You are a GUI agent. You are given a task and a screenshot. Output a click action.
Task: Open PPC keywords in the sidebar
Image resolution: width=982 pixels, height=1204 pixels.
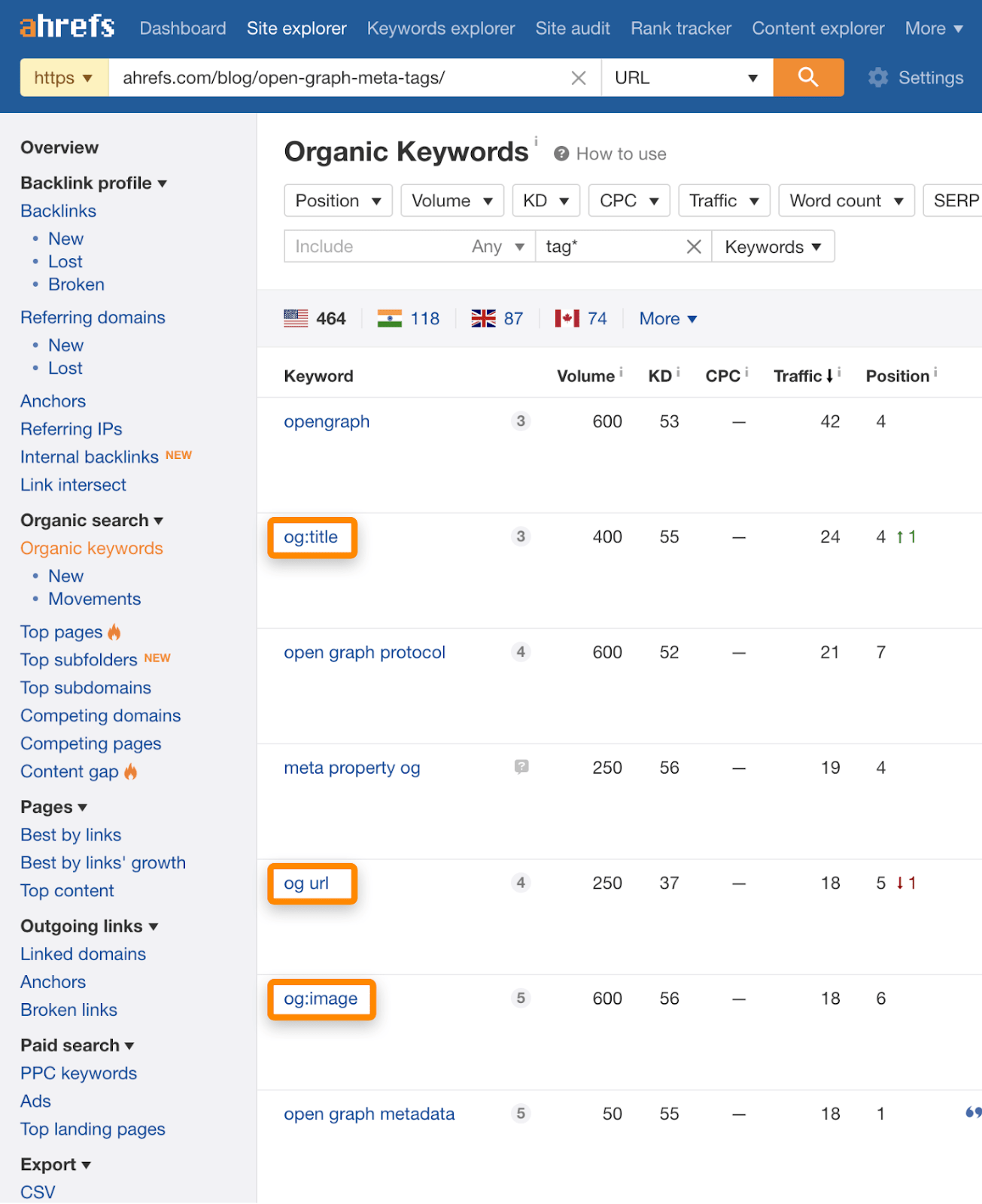coord(79,1073)
